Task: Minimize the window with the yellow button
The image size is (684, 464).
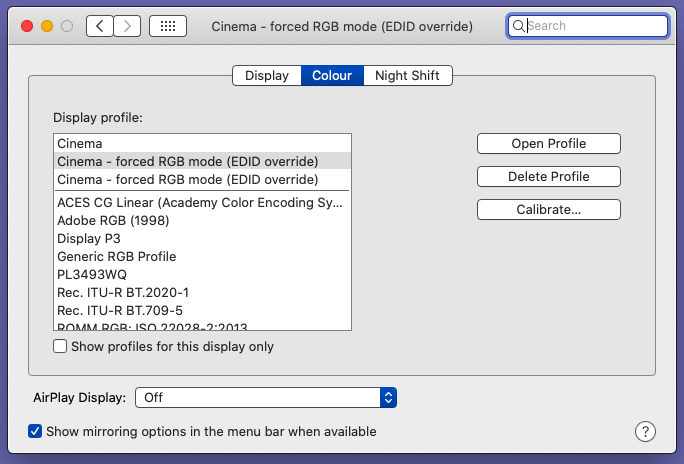Action: click(x=47, y=26)
